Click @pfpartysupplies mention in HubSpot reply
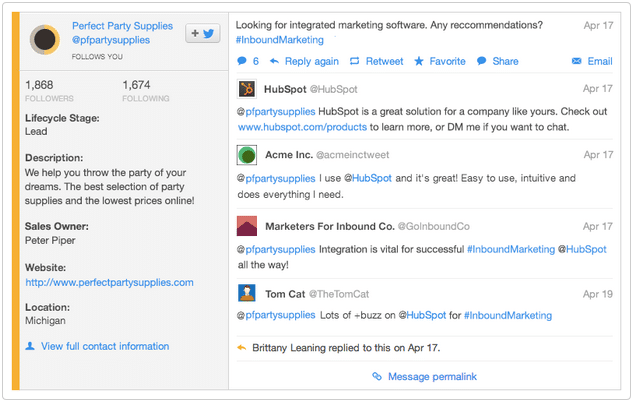This screenshot has width=632, height=401. click(276, 112)
